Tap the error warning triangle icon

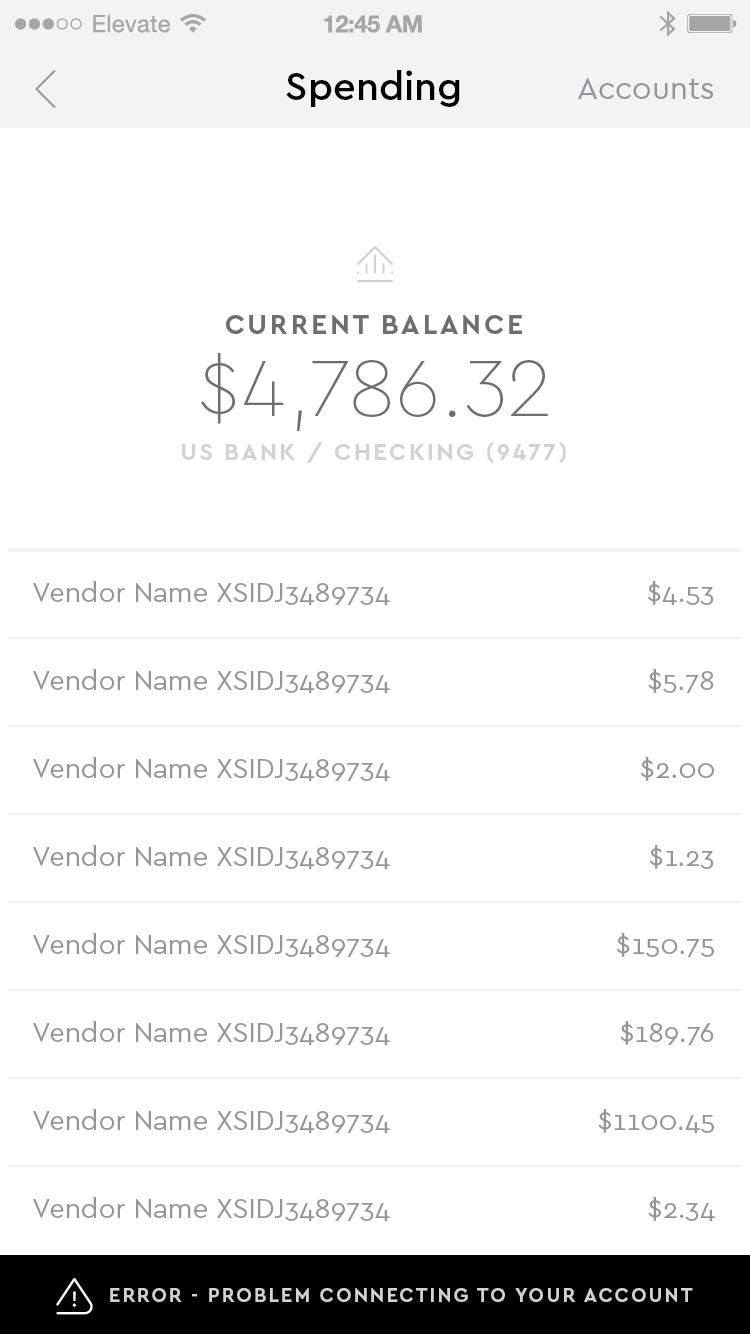tap(74, 1296)
